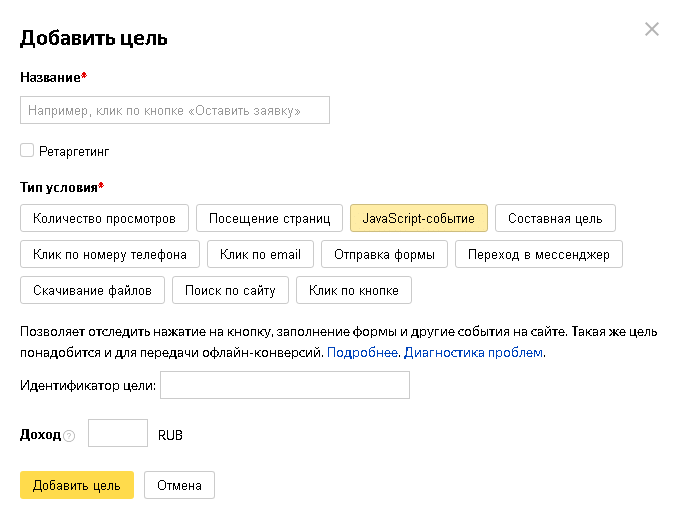Pick Поиск по сайту option
The width and height of the screenshot is (680, 516).
pos(230,290)
